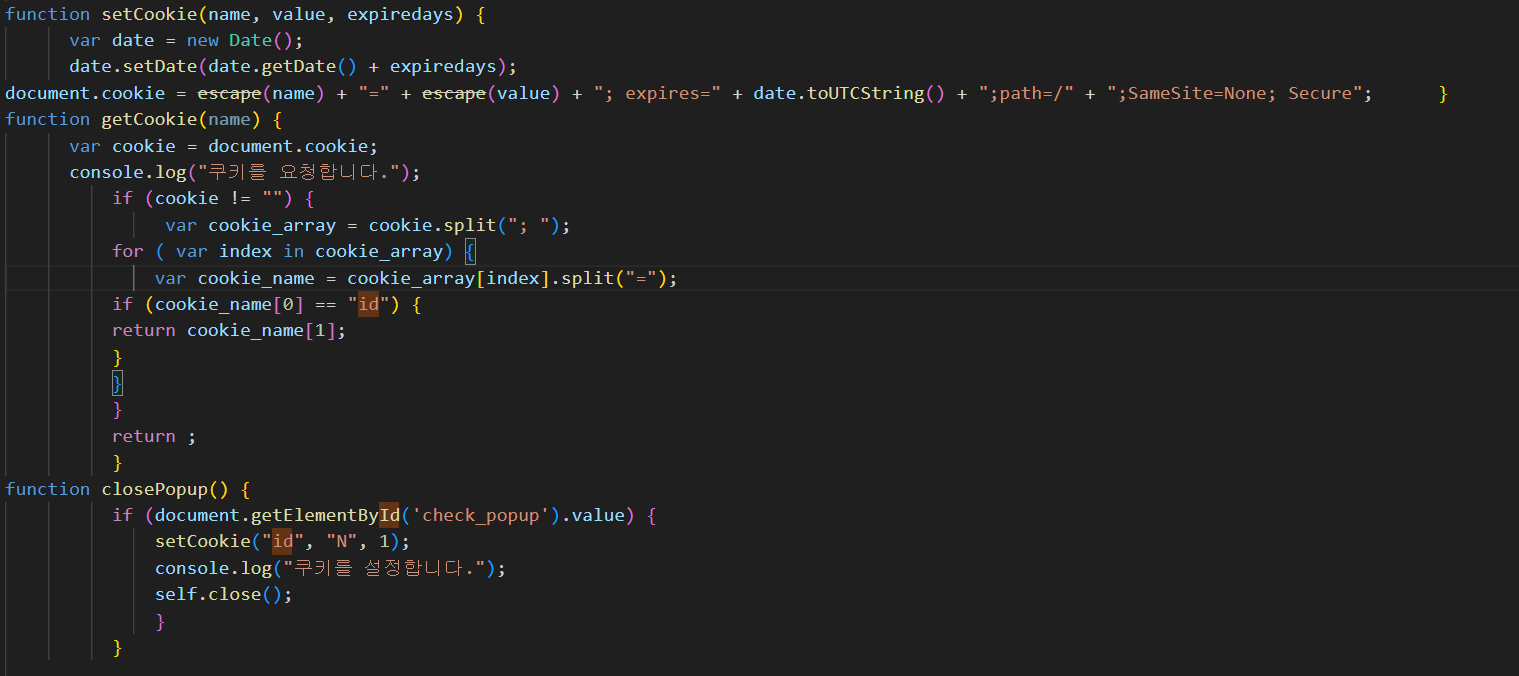The height and width of the screenshot is (676, 1519).
Task: Click cookie_name[0] in the if condition
Action: (229, 304)
